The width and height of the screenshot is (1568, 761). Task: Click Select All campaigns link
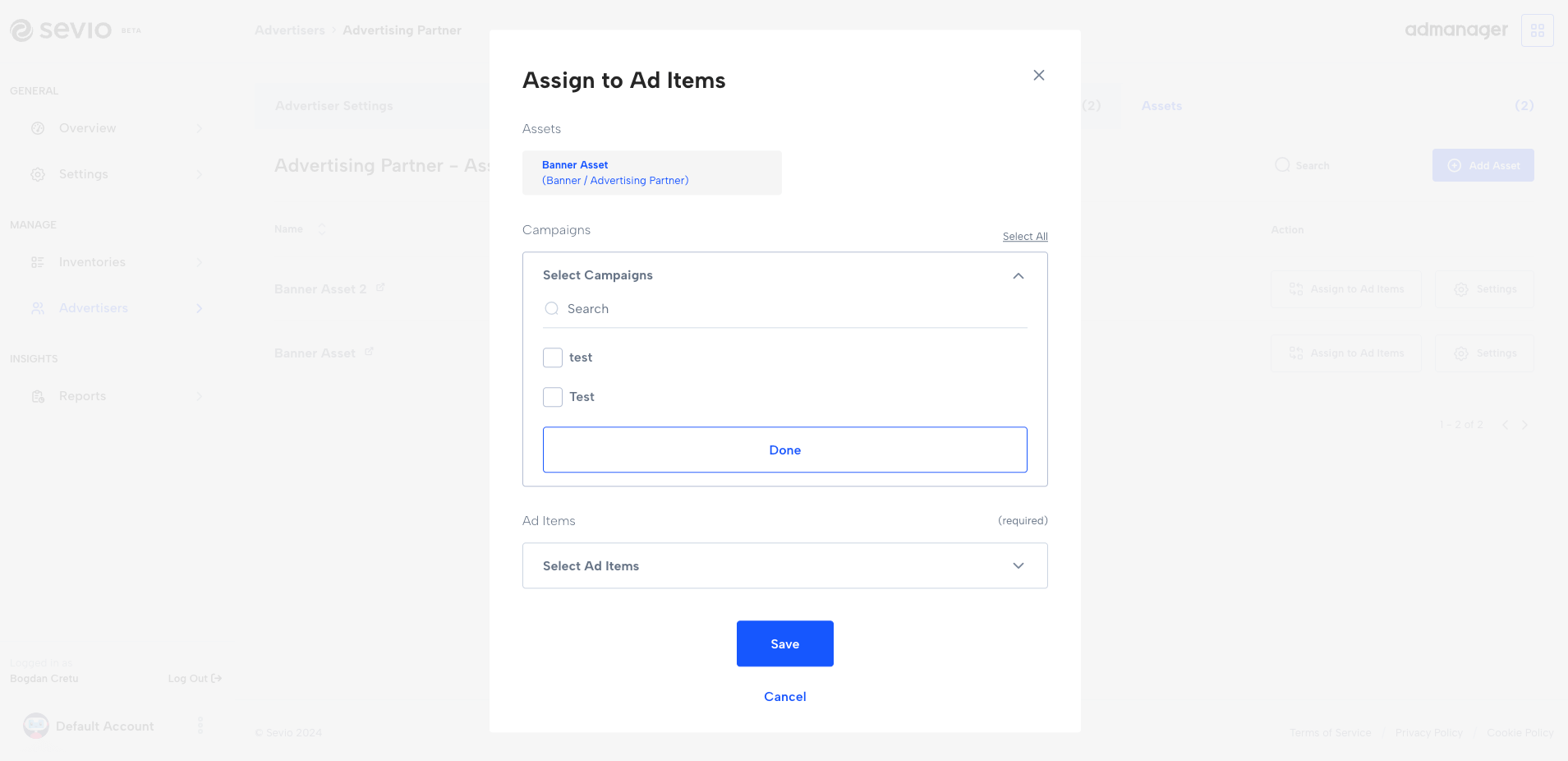(x=1025, y=237)
